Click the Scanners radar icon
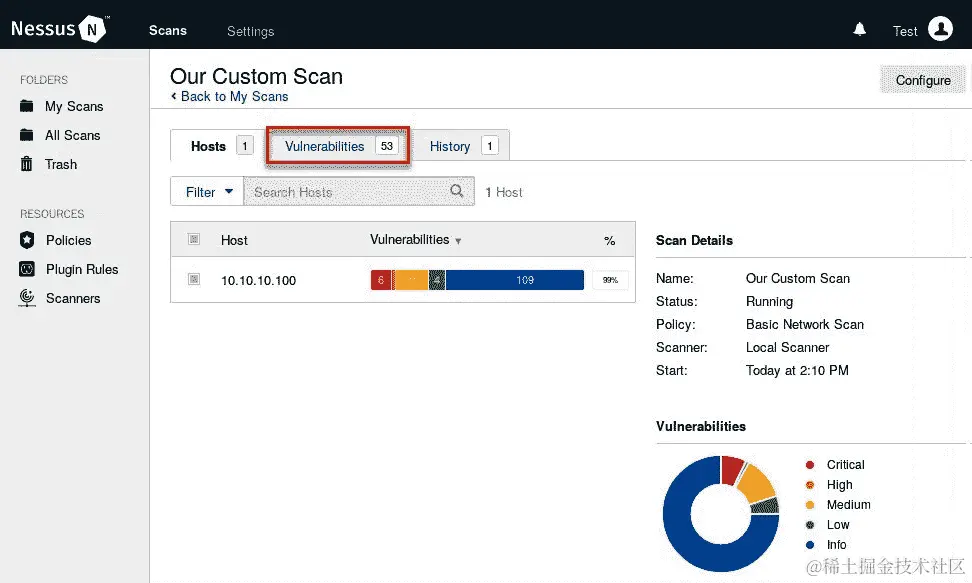 coord(27,298)
